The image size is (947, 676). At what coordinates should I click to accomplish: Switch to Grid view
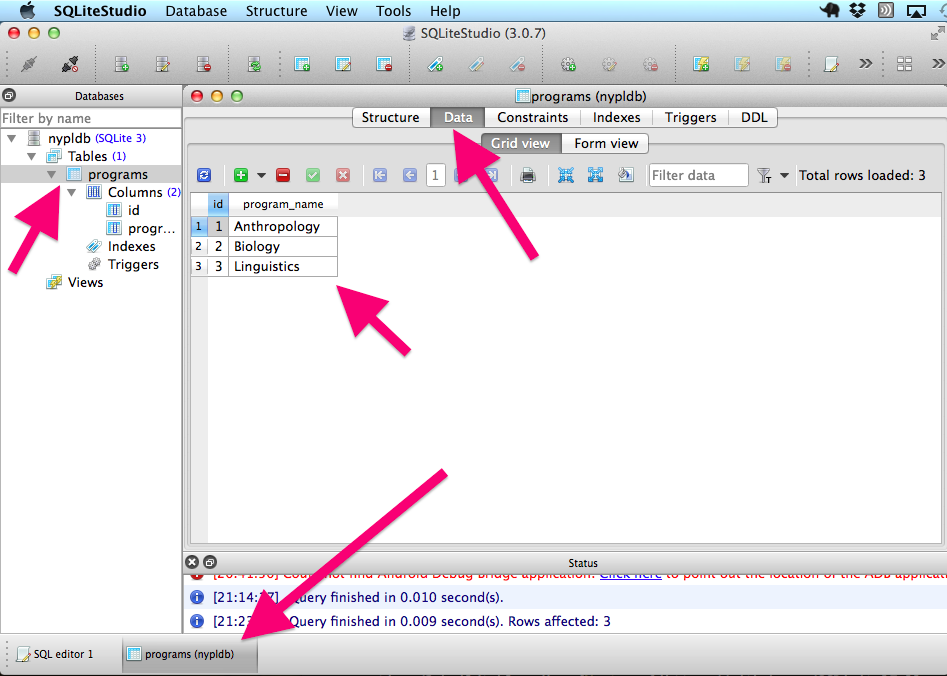[520, 143]
